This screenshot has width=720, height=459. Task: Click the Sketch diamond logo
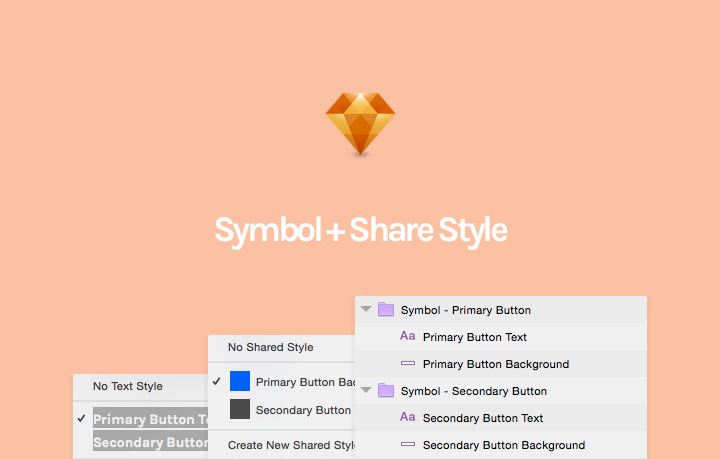[x=360, y=124]
